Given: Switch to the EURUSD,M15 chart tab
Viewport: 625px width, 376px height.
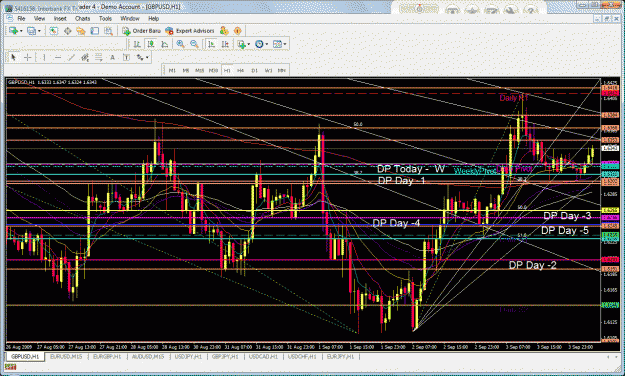Looking at the screenshot, I should 66,357.
